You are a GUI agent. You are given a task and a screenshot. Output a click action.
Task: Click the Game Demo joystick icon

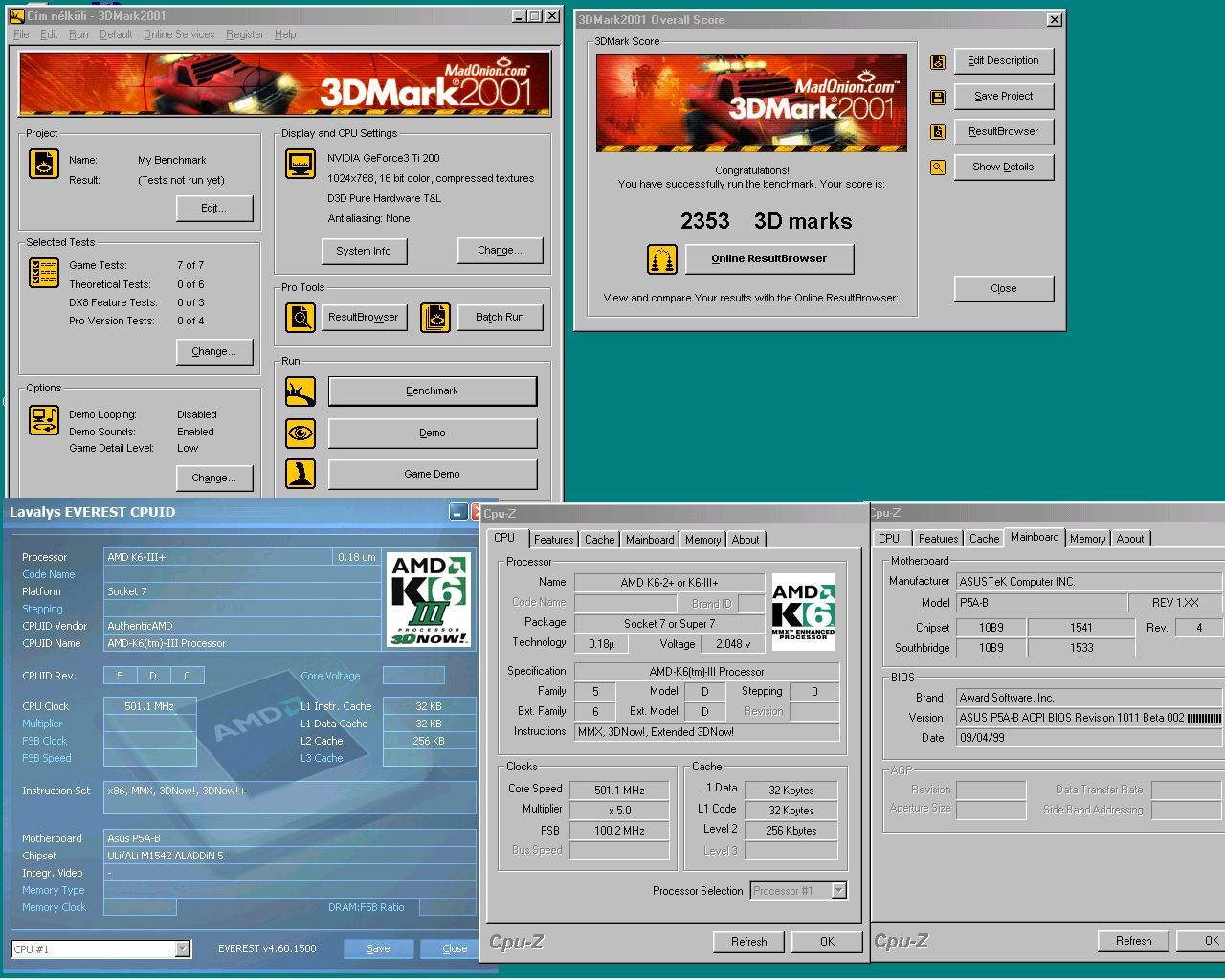point(301,474)
